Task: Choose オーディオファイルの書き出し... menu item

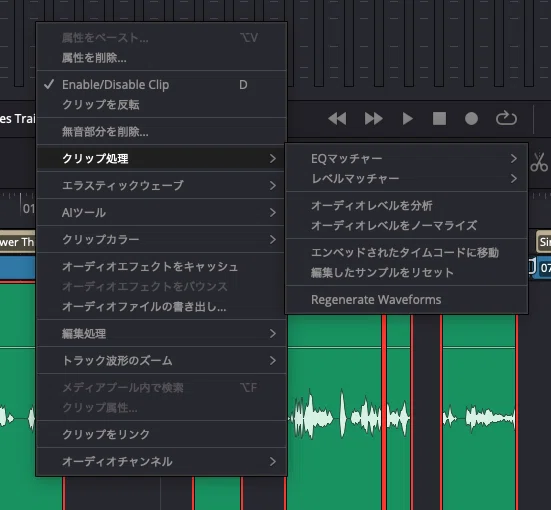Action: click(162, 307)
